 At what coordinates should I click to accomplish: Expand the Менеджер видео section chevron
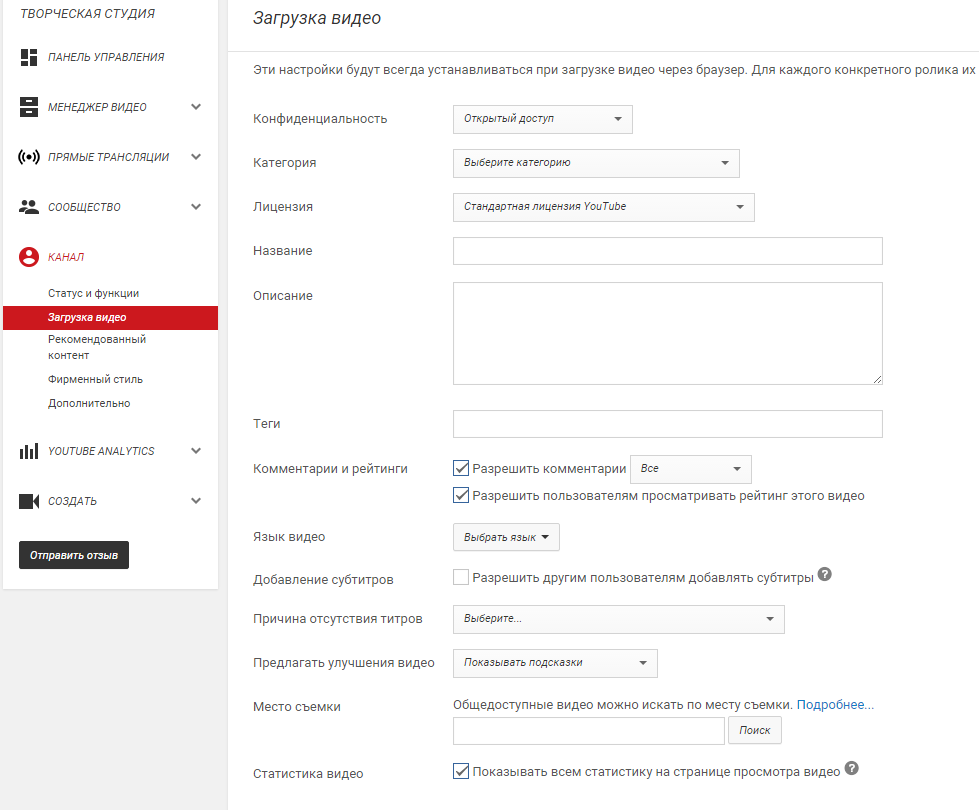pyautogui.click(x=196, y=107)
